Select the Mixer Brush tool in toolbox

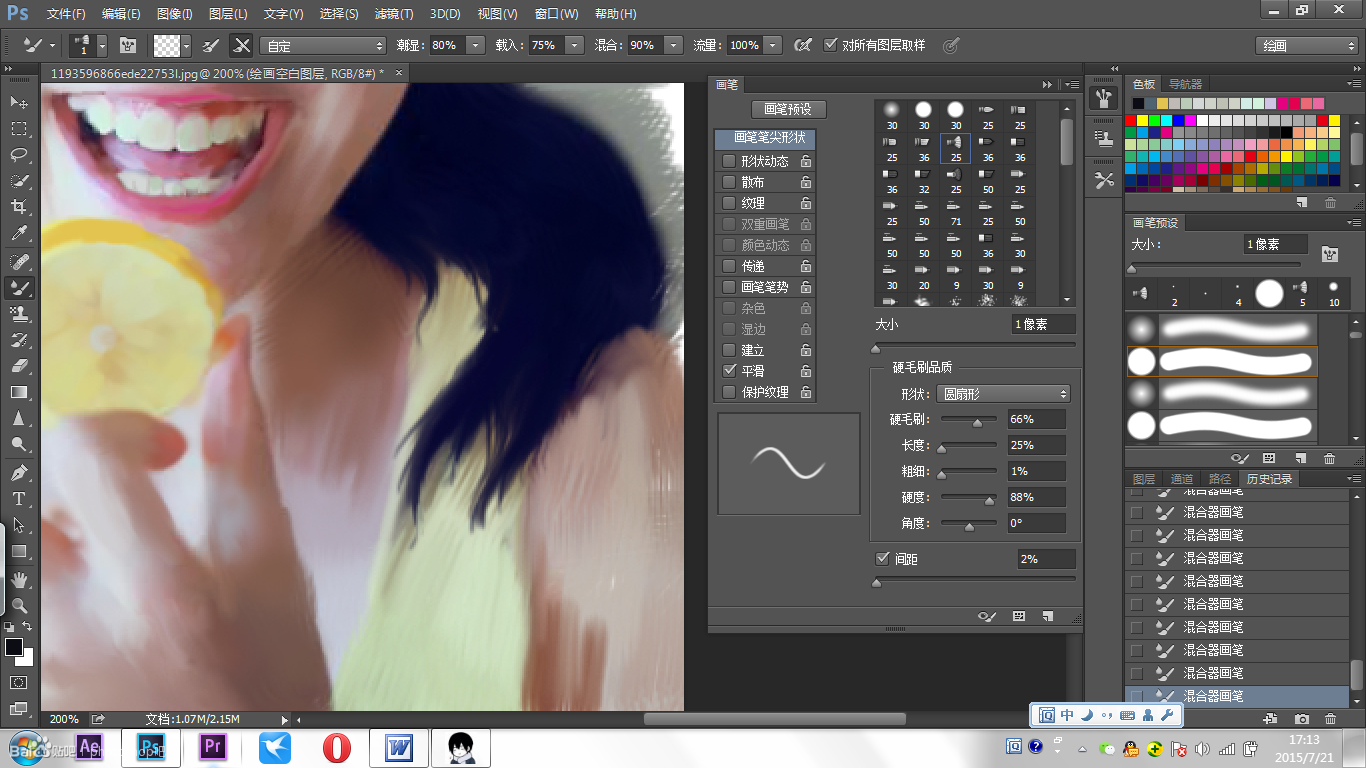click(x=19, y=288)
